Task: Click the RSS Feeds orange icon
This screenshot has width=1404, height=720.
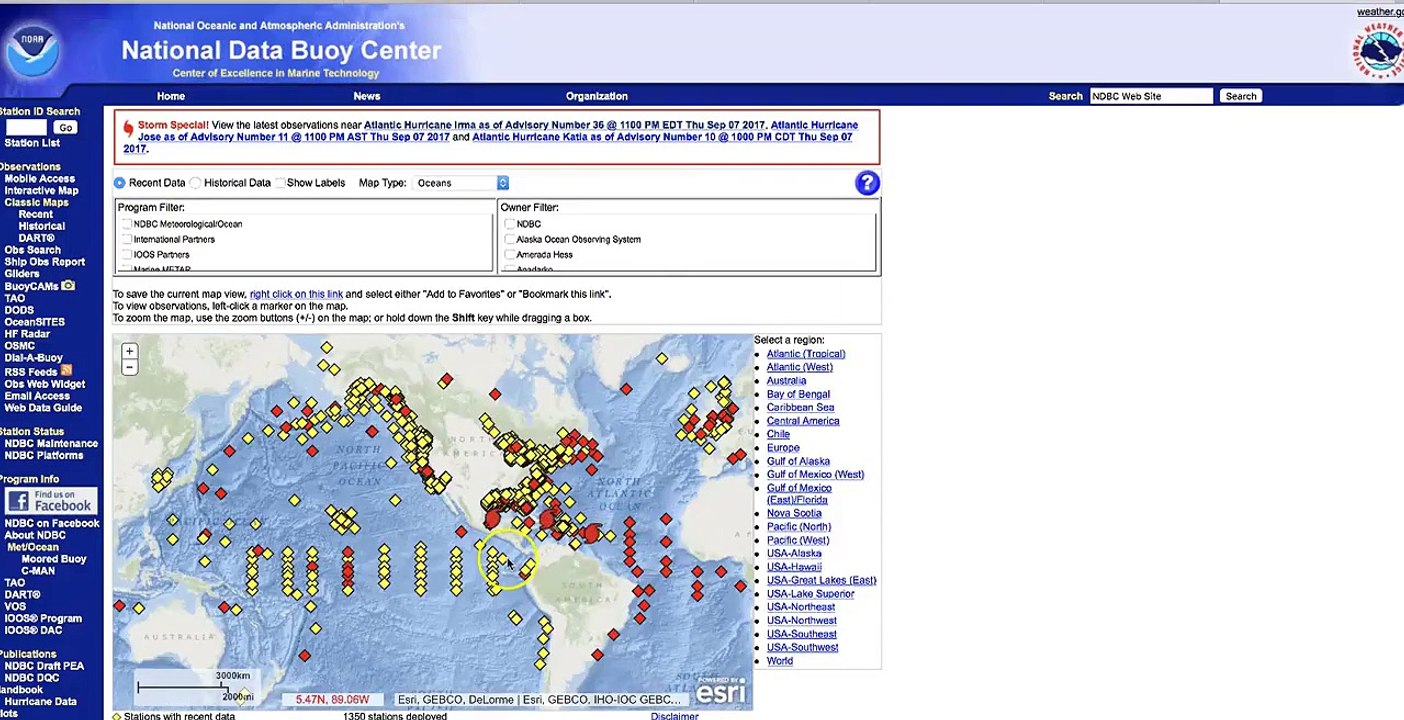Action: (66, 371)
